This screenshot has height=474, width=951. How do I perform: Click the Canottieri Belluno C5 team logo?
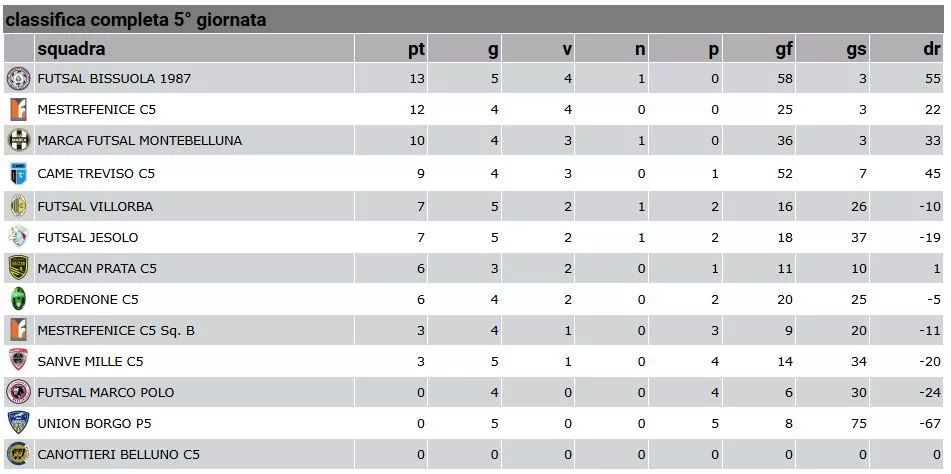click(18, 454)
